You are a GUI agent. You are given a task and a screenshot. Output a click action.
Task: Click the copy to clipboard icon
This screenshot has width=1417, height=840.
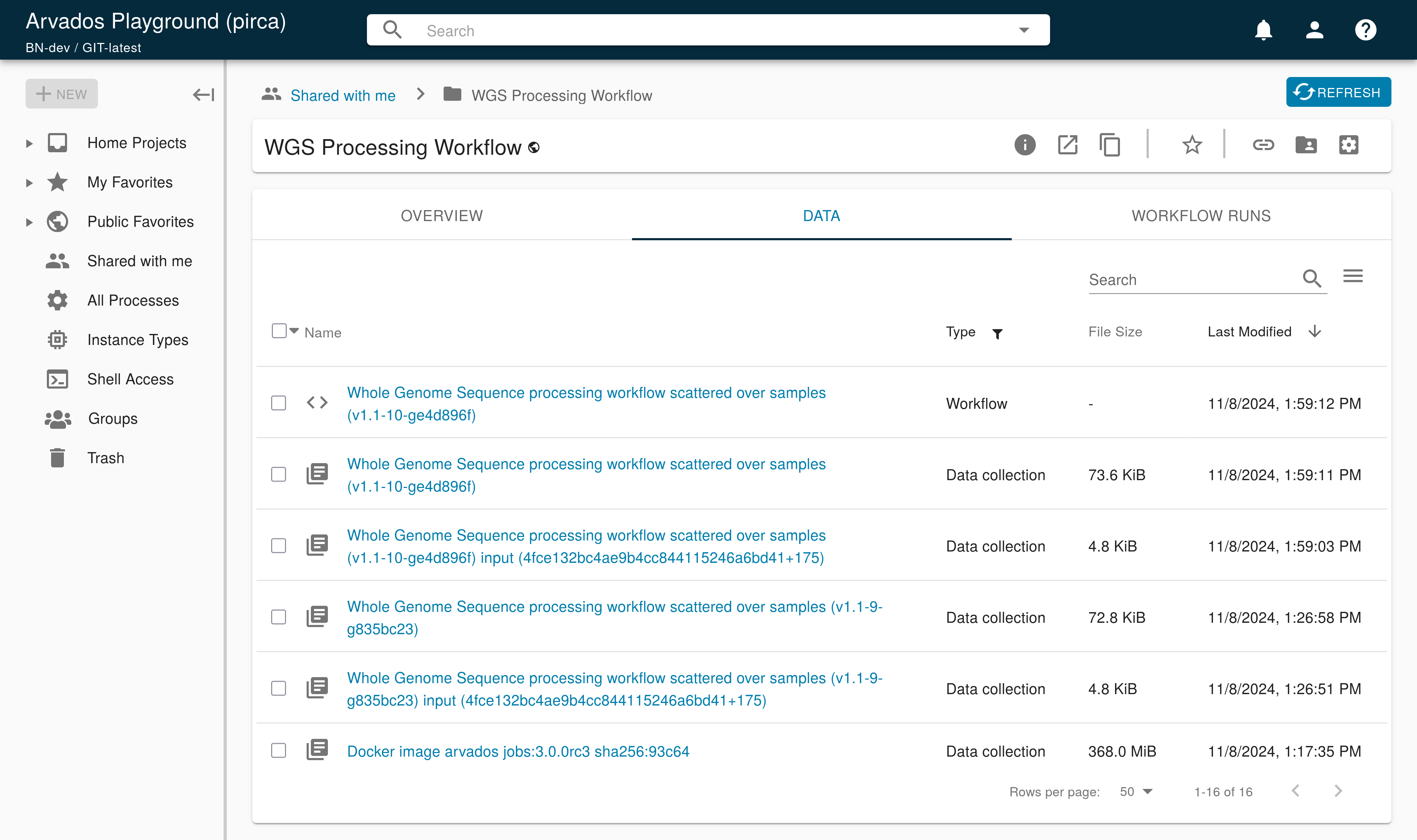[x=1110, y=146]
